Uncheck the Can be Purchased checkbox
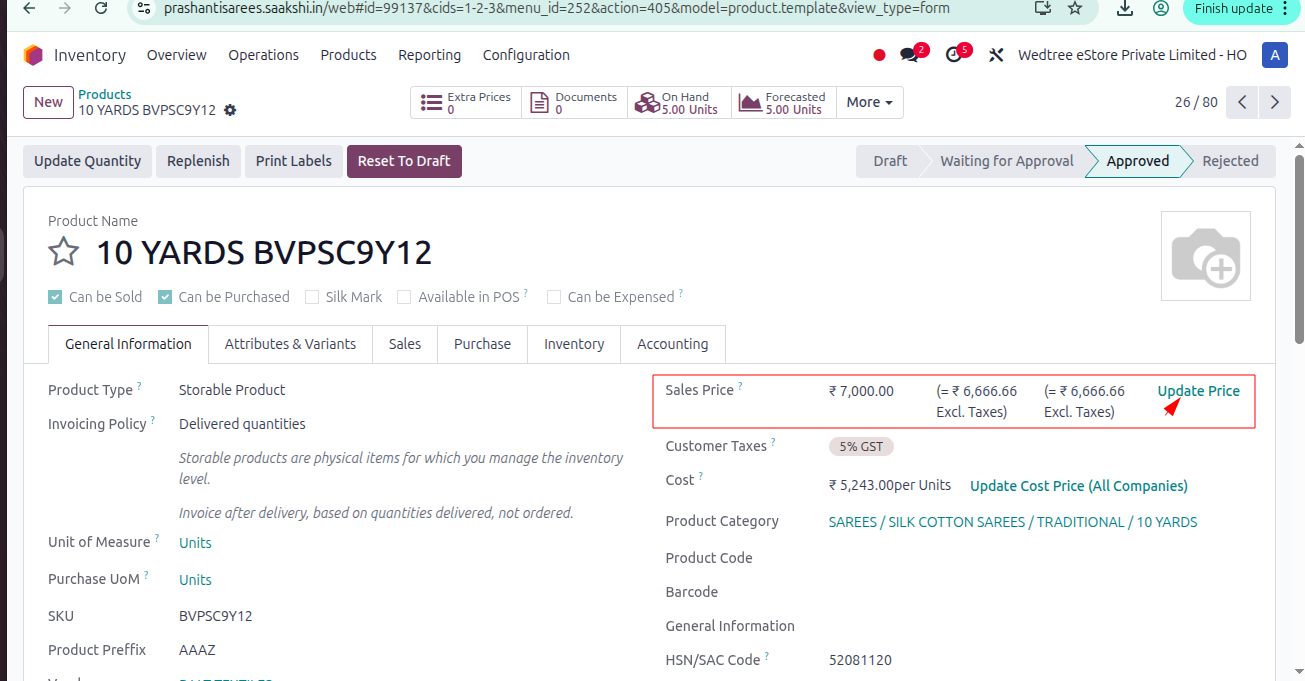1305x681 pixels. (166, 297)
